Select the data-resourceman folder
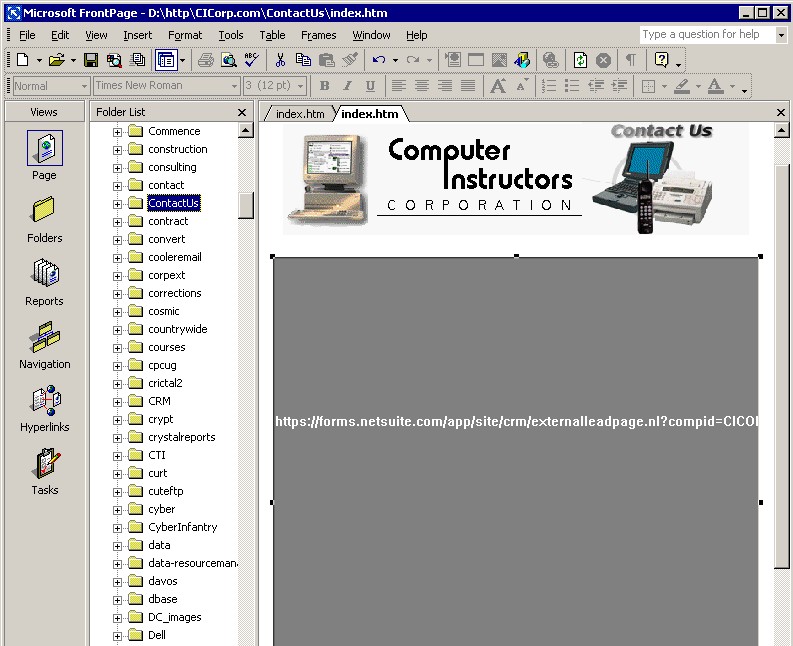The height and width of the screenshot is (646, 793). [192, 563]
